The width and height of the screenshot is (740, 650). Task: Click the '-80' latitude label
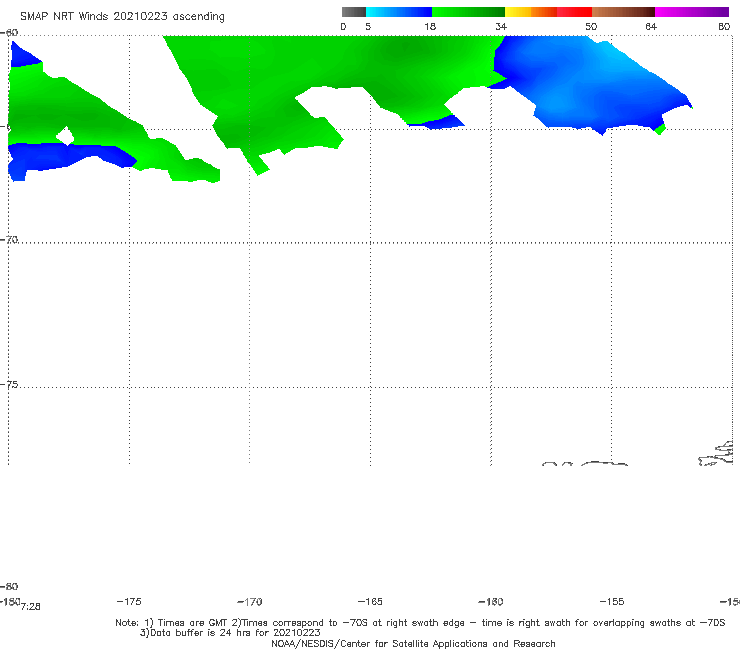[9, 586]
